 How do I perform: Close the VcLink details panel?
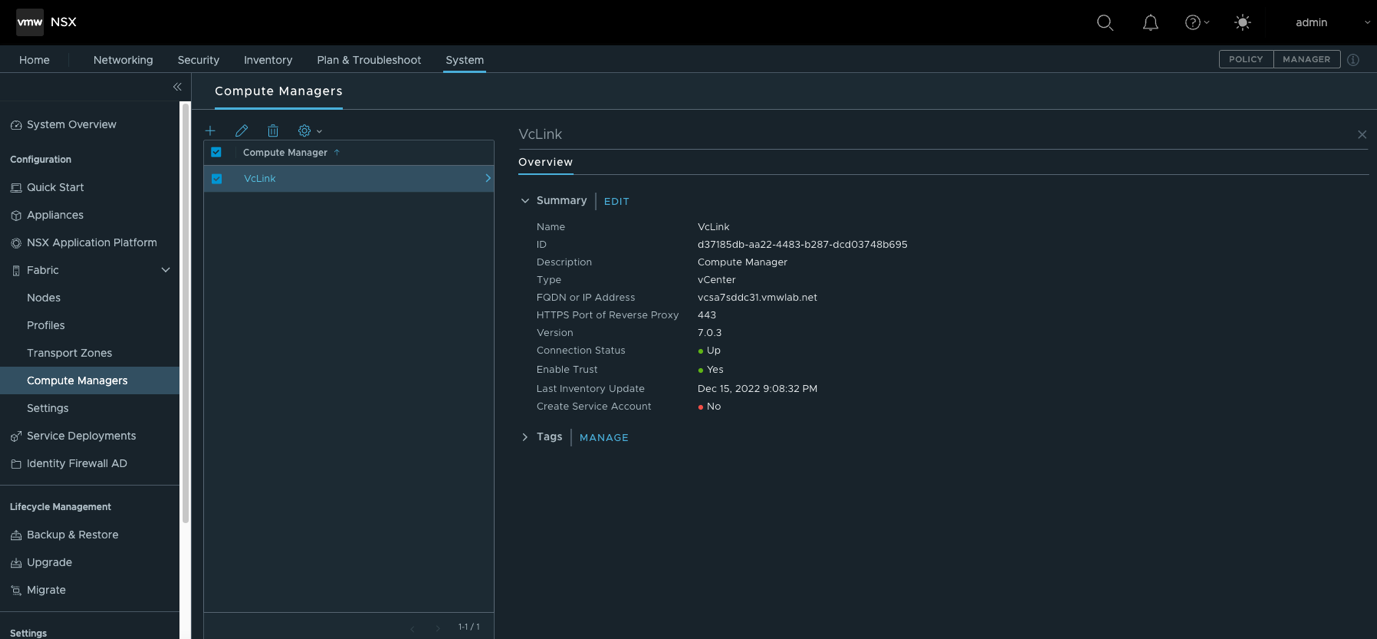pyautogui.click(x=1362, y=134)
